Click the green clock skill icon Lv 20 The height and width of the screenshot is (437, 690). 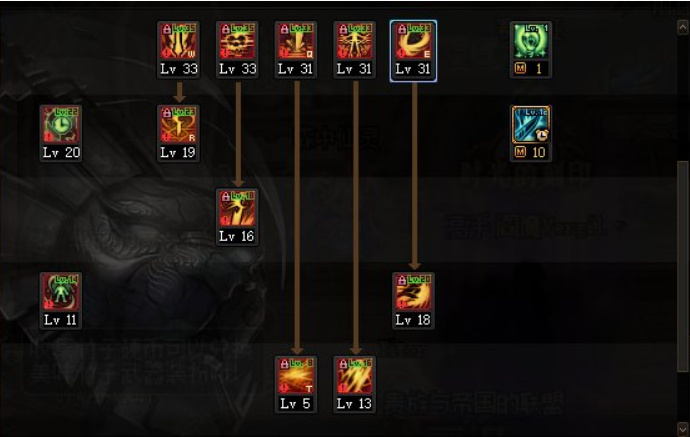61,125
